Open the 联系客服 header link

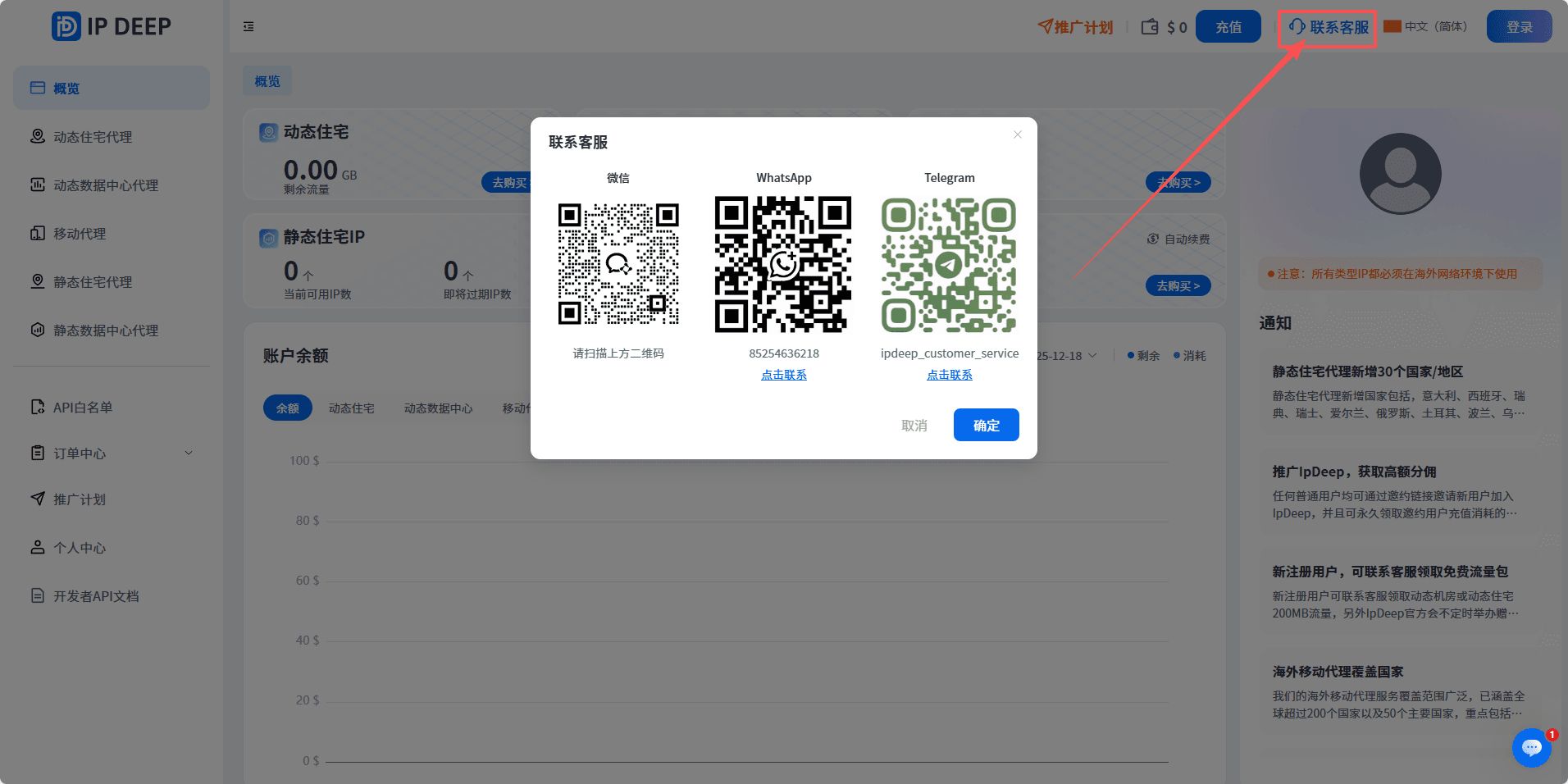click(1329, 27)
